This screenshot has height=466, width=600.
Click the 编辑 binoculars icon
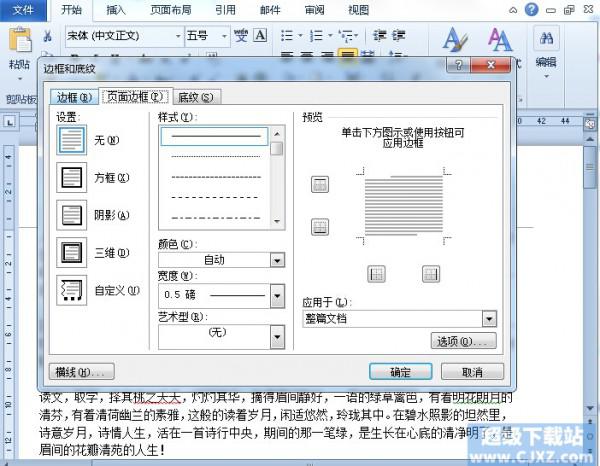pyautogui.click(x=546, y=38)
